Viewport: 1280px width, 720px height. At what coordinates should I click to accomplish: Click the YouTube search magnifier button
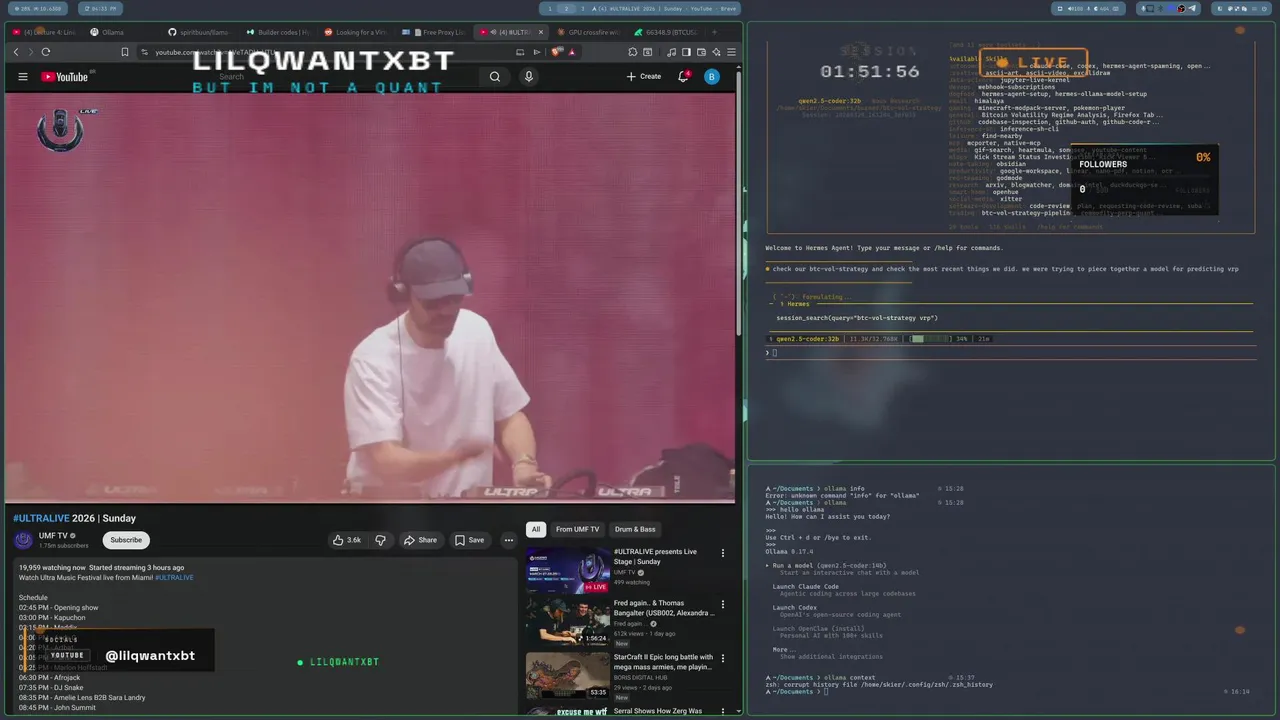coord(495,76)
